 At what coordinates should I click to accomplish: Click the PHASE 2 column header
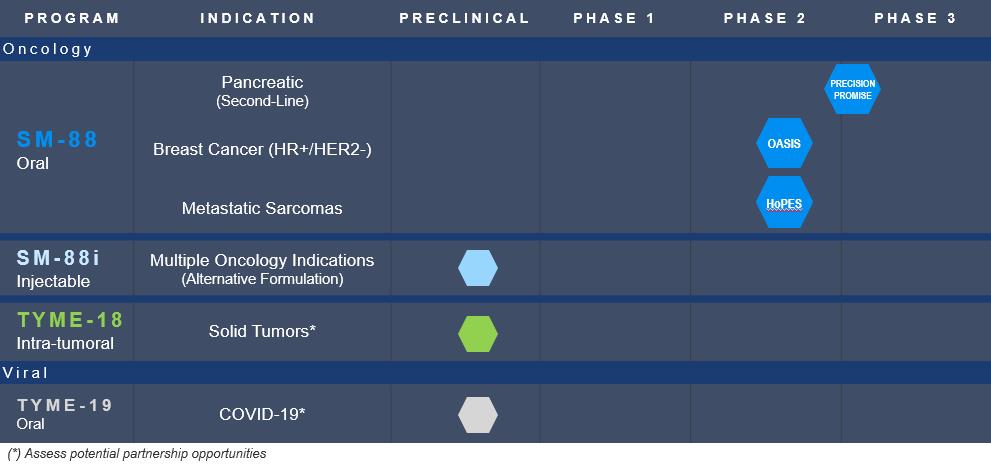[x=765, y=18]
